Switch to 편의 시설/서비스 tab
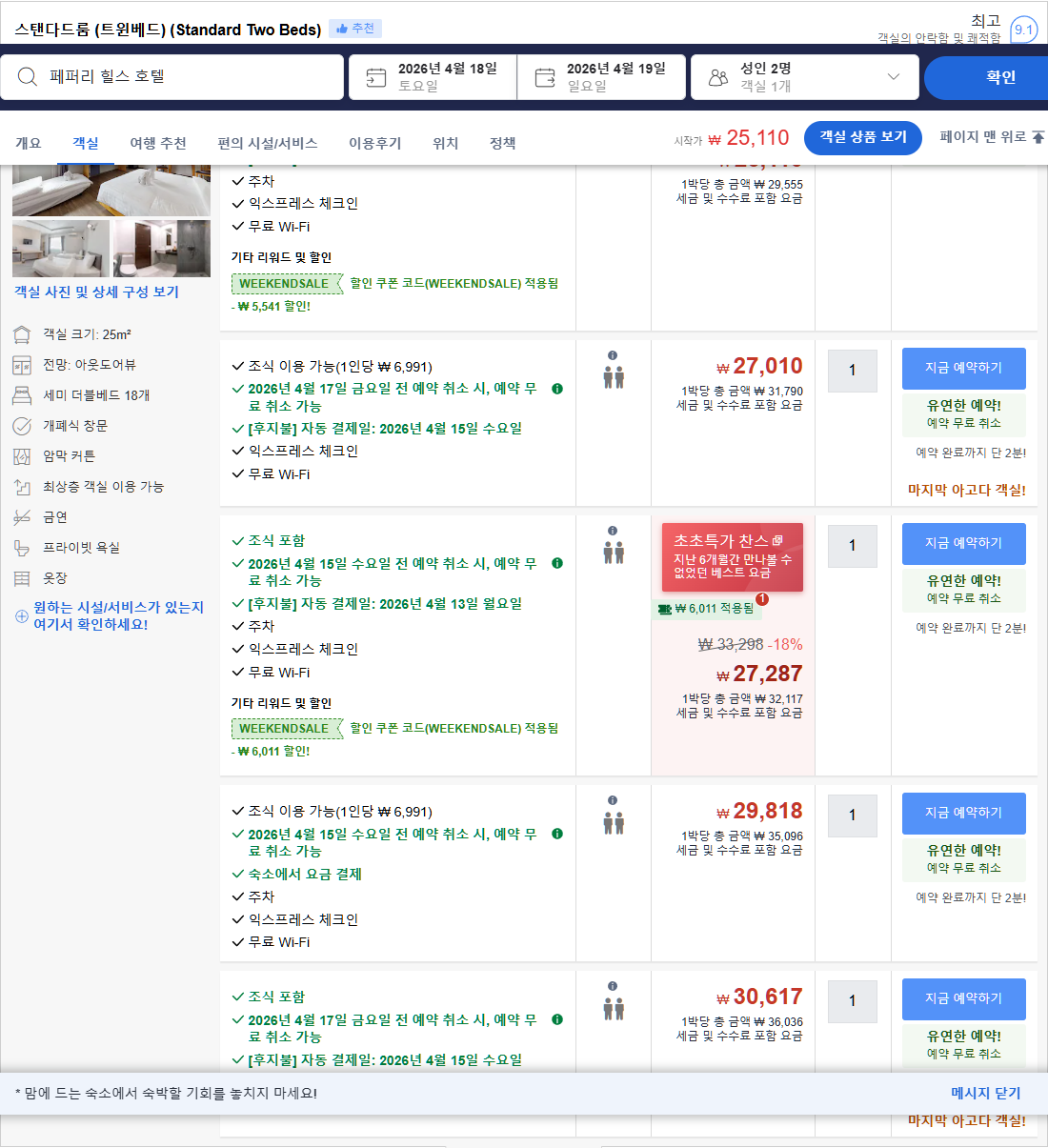Image resolution: width=1048 pixels, height=1148 pixels. [268, 143]
